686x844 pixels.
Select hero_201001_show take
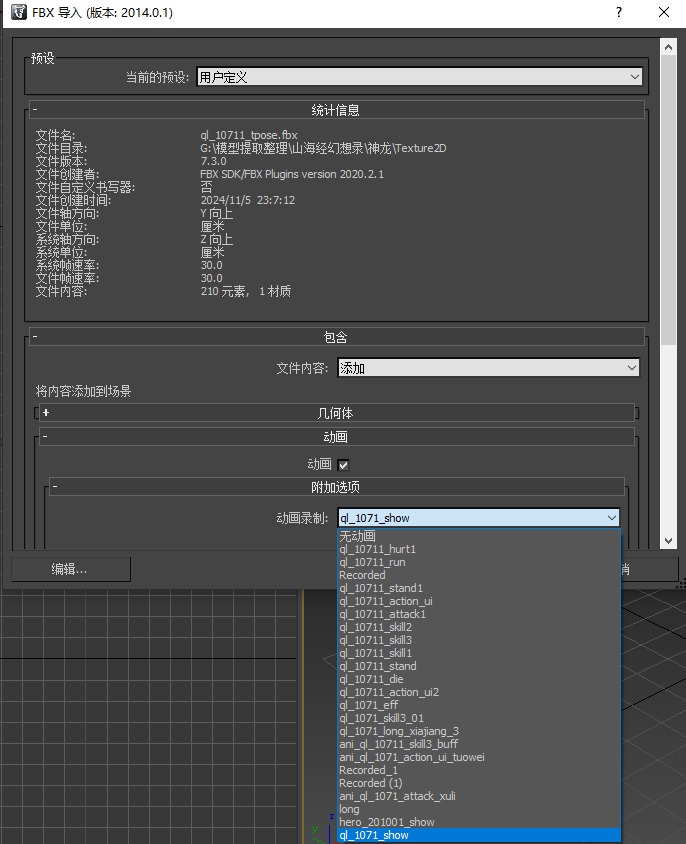[479, 822]
